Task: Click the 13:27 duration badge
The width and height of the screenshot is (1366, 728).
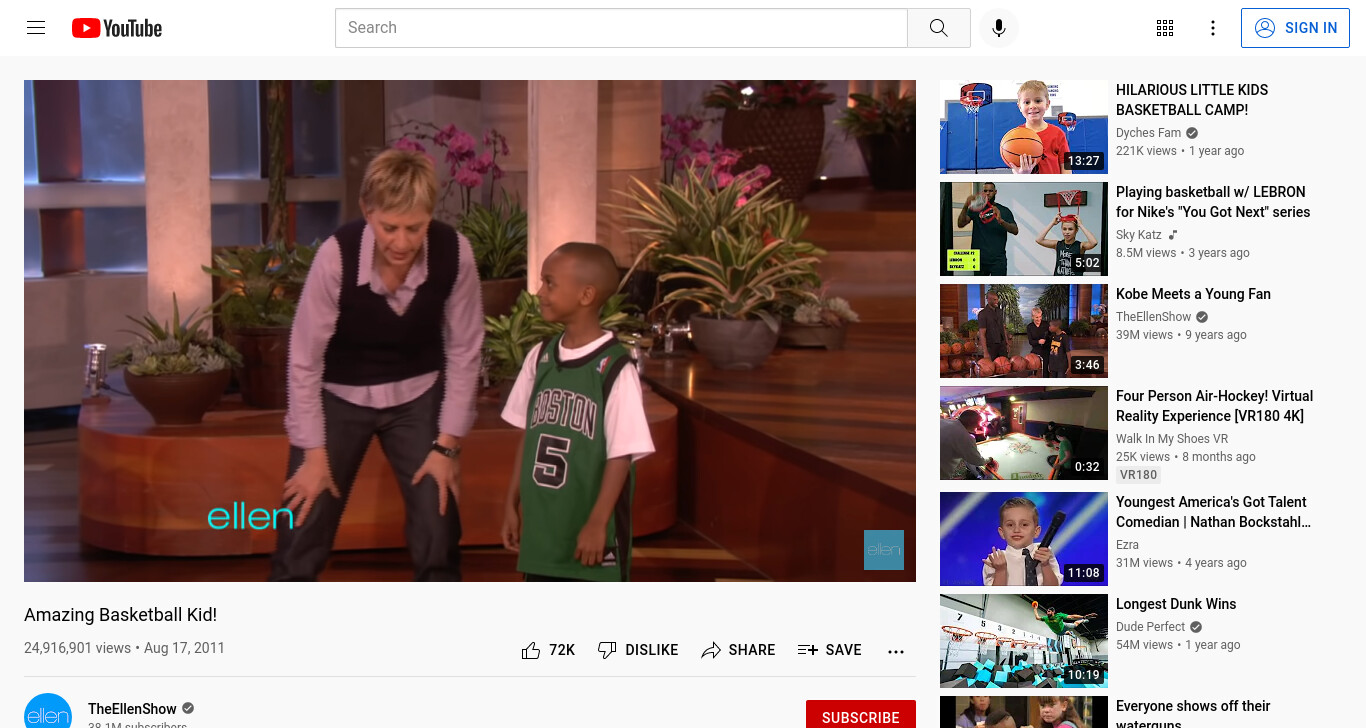Action: (1083, 161)
